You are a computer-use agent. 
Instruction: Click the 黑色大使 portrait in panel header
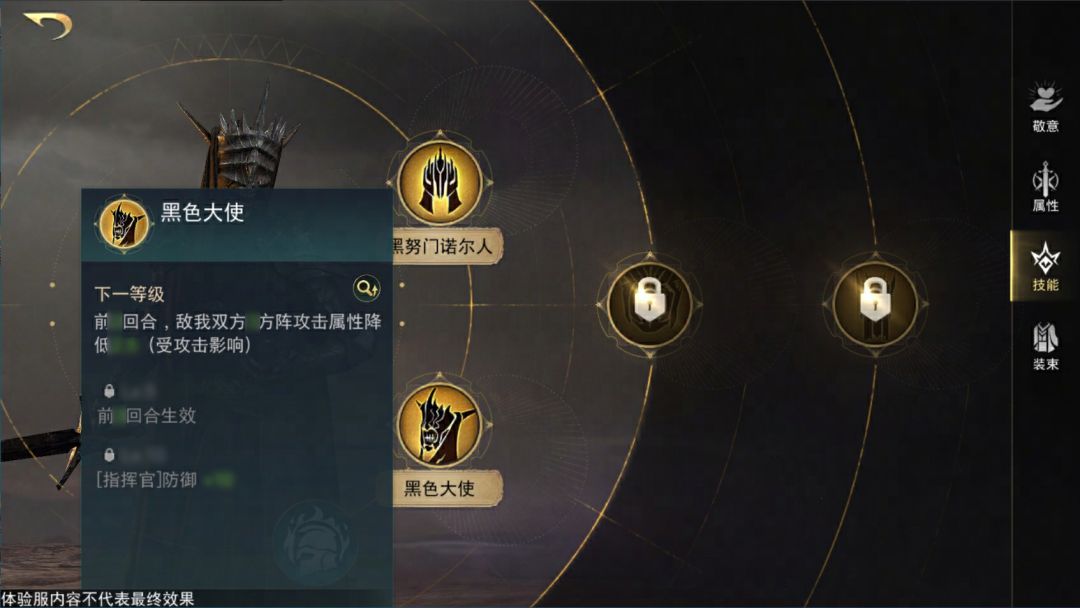pyautogui.click(x=124, y=223)
